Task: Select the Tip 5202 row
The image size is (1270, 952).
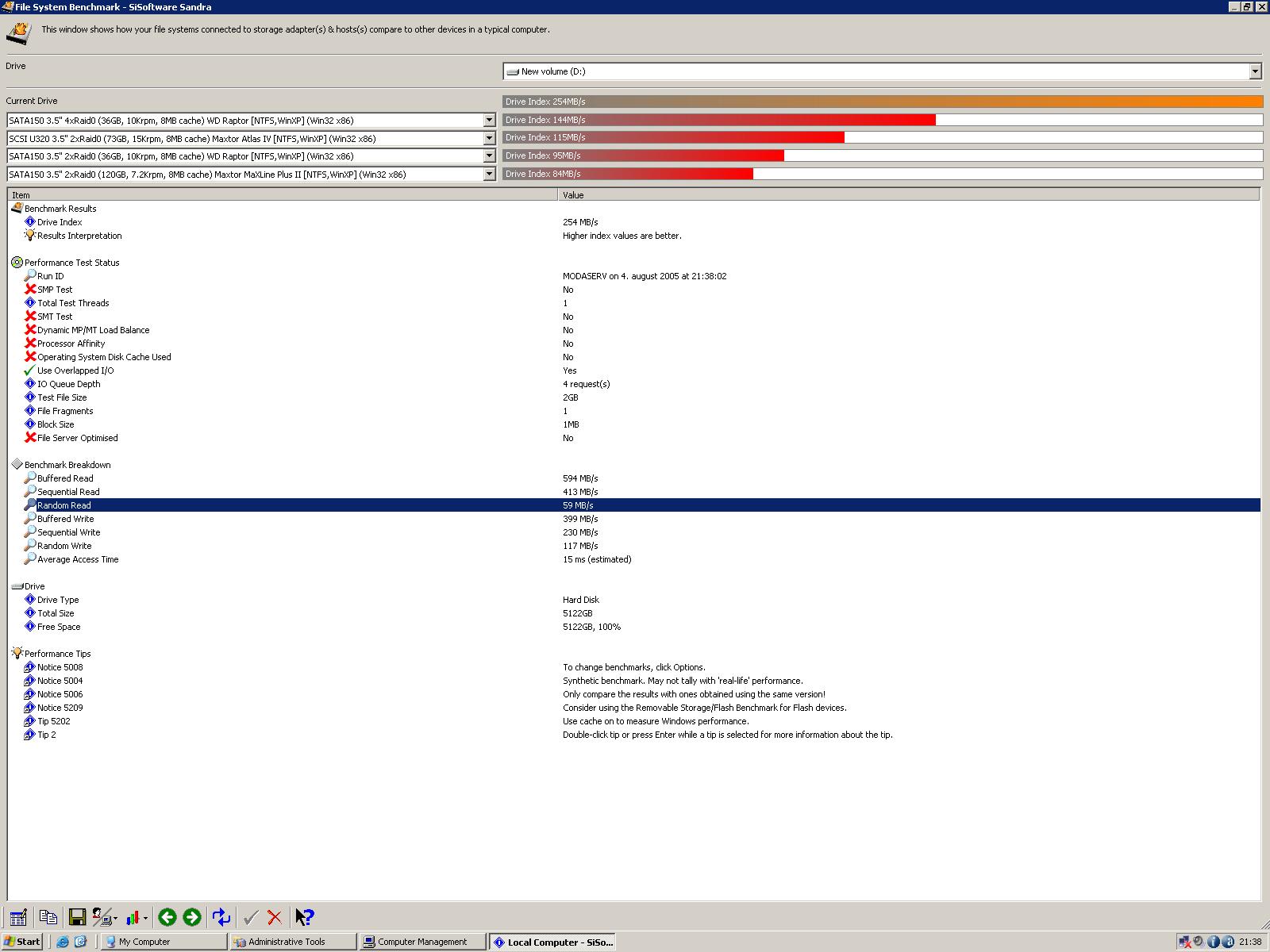Action: click(x=634, y=721)
